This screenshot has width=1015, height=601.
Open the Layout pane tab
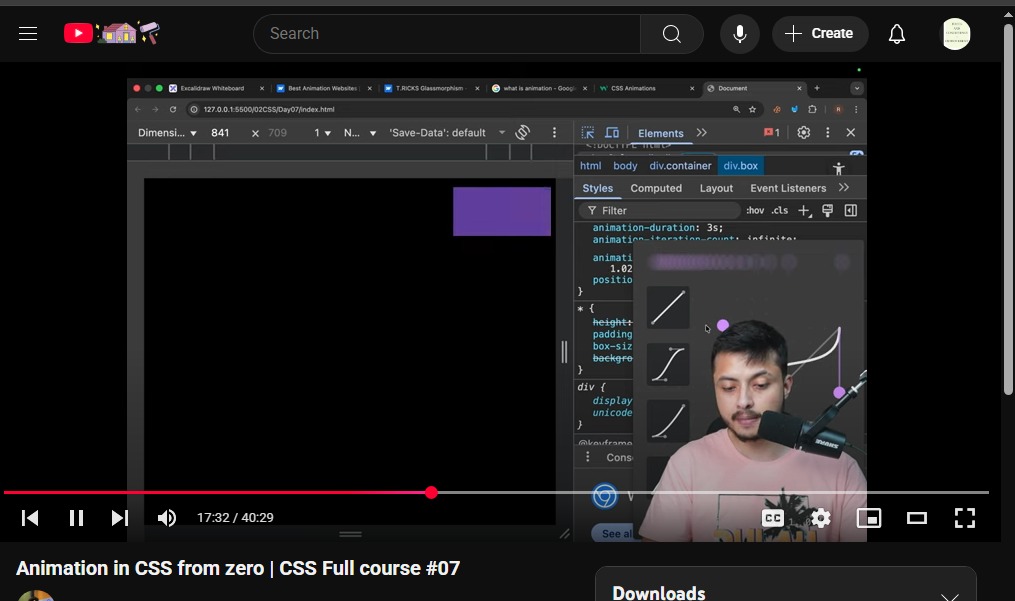[x=716, y=188]
